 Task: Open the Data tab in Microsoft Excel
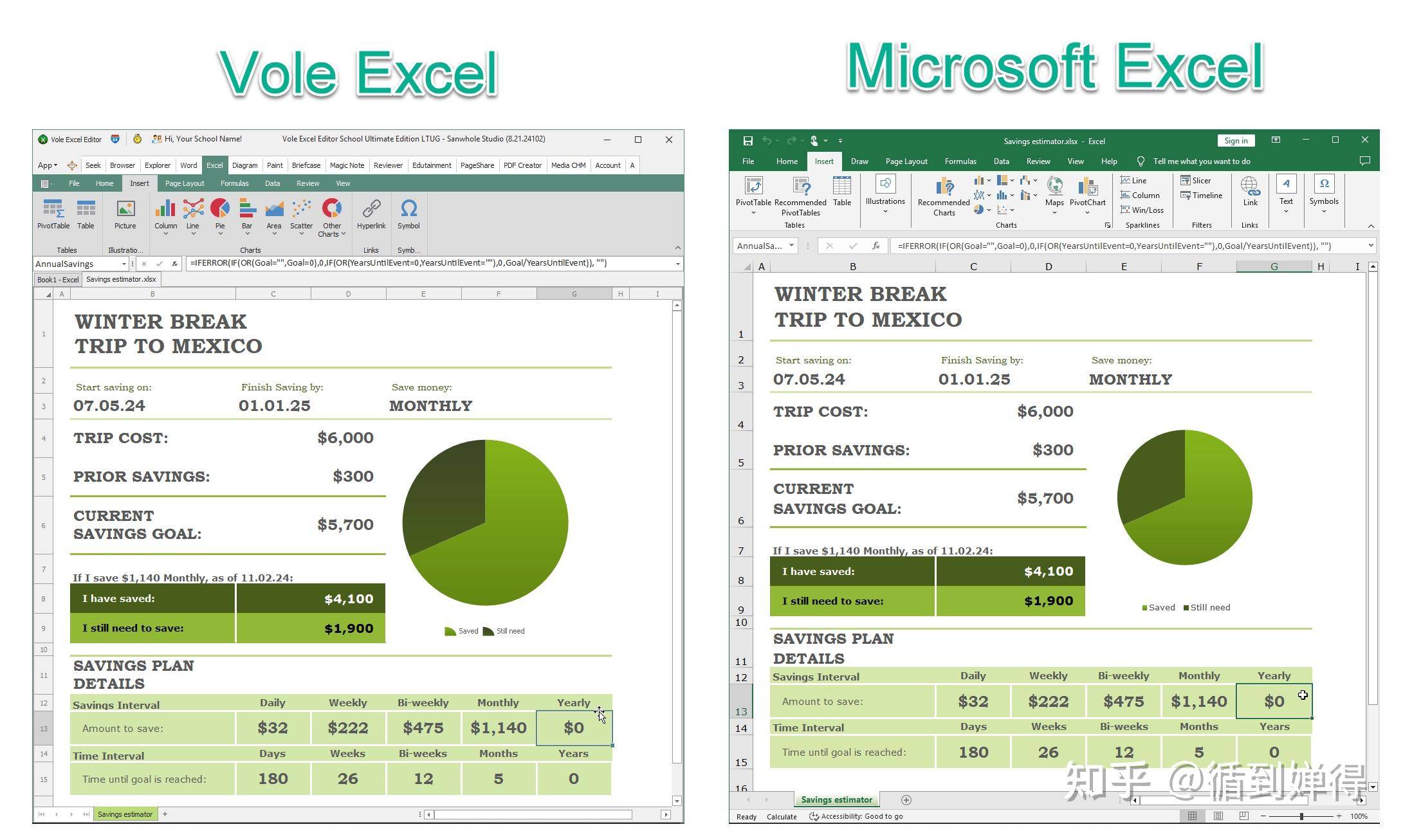[1001, 161]
